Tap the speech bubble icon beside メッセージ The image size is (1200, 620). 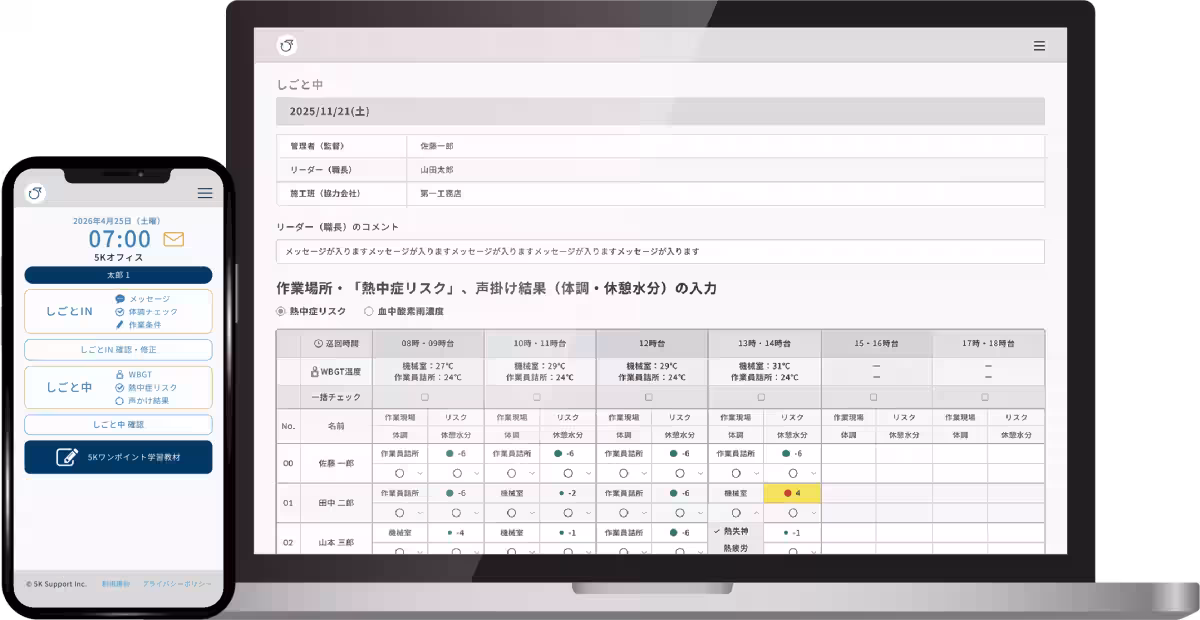[x=120, y=299]
